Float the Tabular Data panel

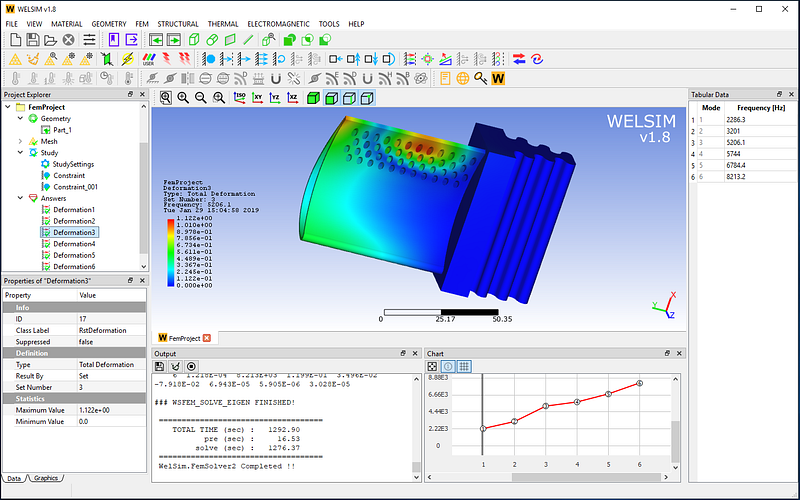click(x=779, y=94)
